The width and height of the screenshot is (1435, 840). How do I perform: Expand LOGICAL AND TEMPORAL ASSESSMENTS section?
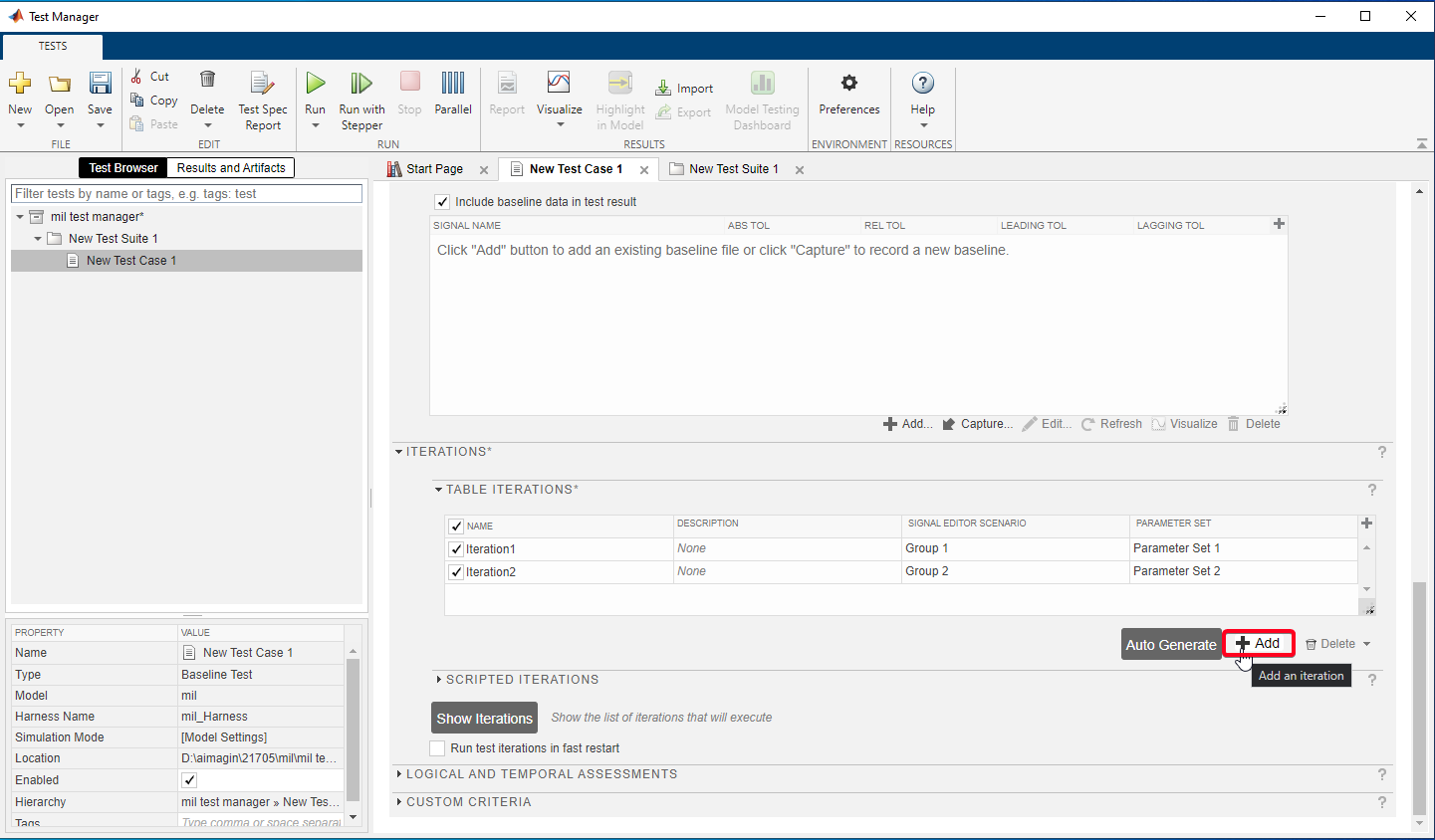pyautogui.click(x=399, y=774)
